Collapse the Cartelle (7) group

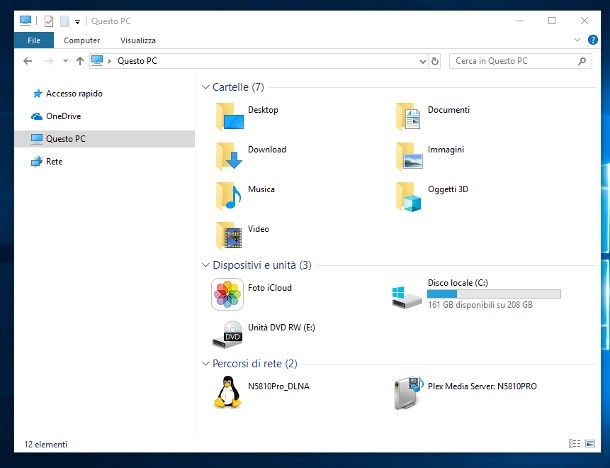coord(205,87)
